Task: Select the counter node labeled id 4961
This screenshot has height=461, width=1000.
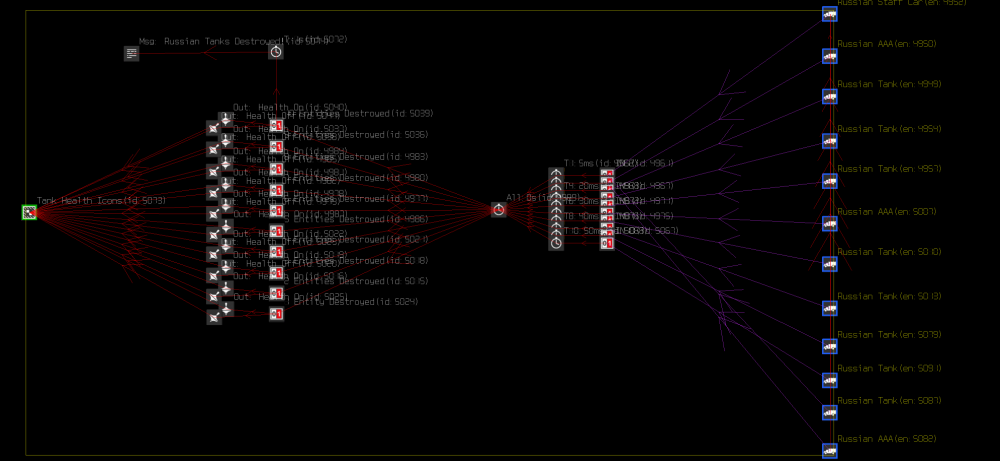Action: coord(607,173)
